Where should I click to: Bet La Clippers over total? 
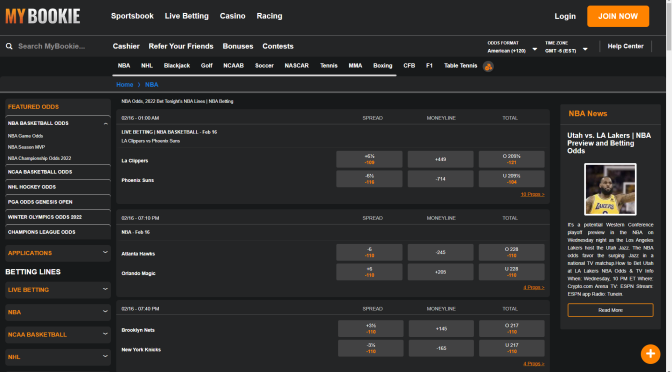point(511,159)
